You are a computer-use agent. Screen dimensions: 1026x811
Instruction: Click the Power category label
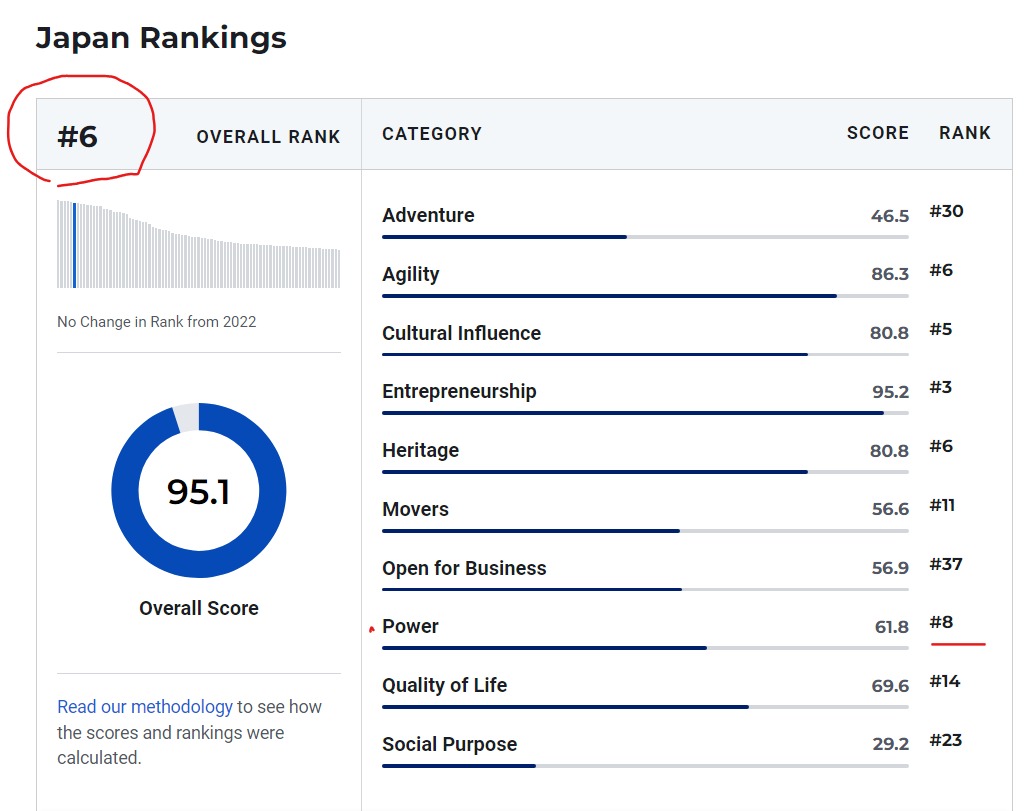(x=410, y=626)
